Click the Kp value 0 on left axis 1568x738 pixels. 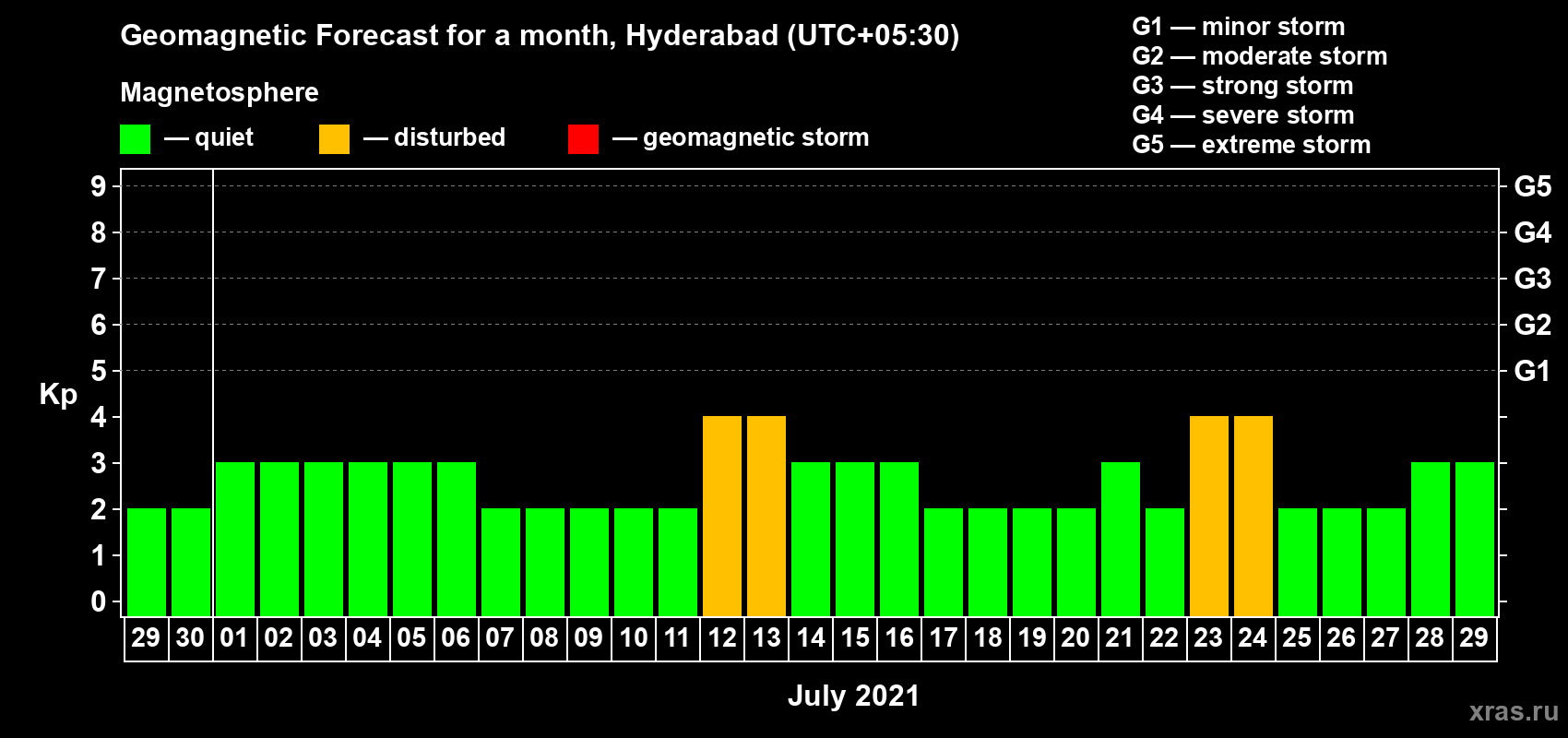coord(99,601)
